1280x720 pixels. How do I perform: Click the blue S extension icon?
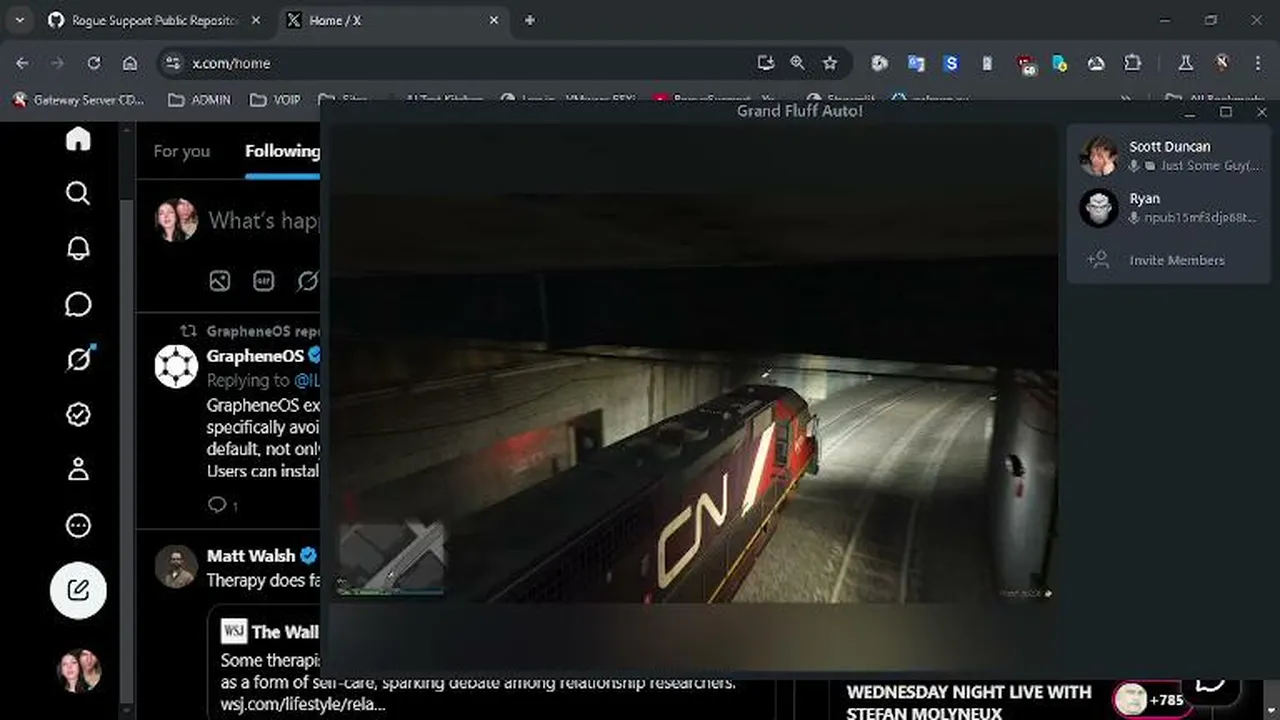pyautogui.click(x=951, y=63)
